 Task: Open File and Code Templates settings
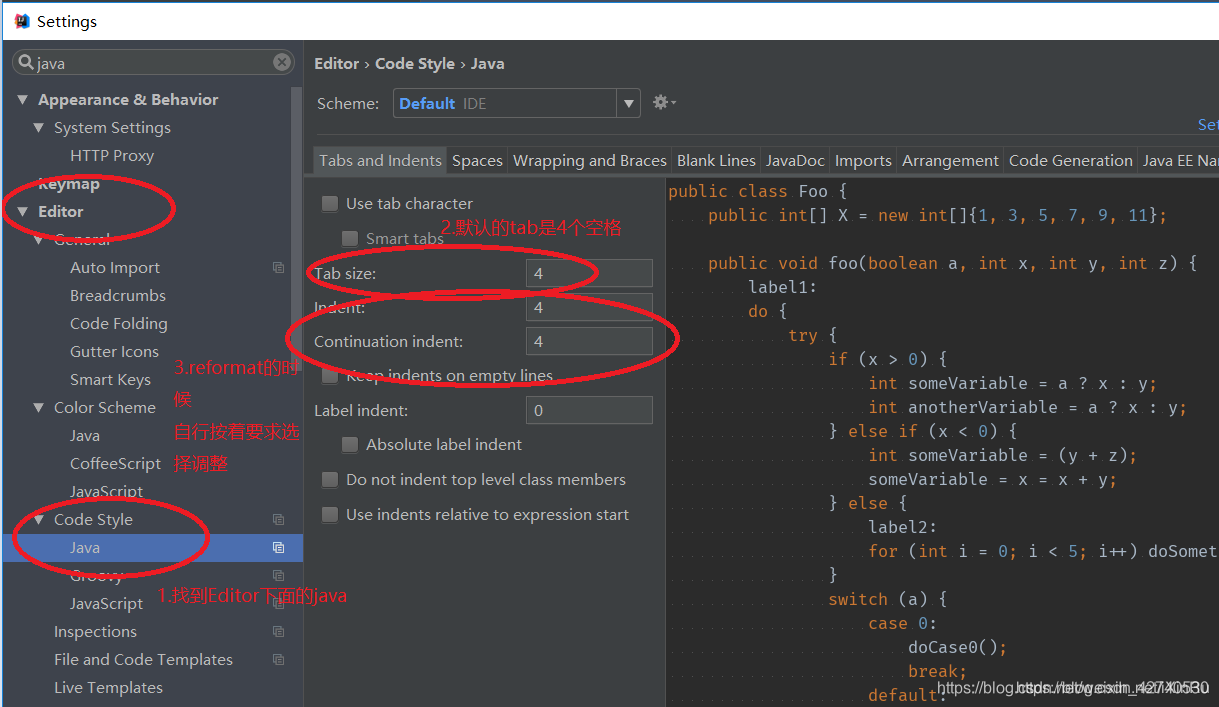pyautogui.click(x=143, y=660)
